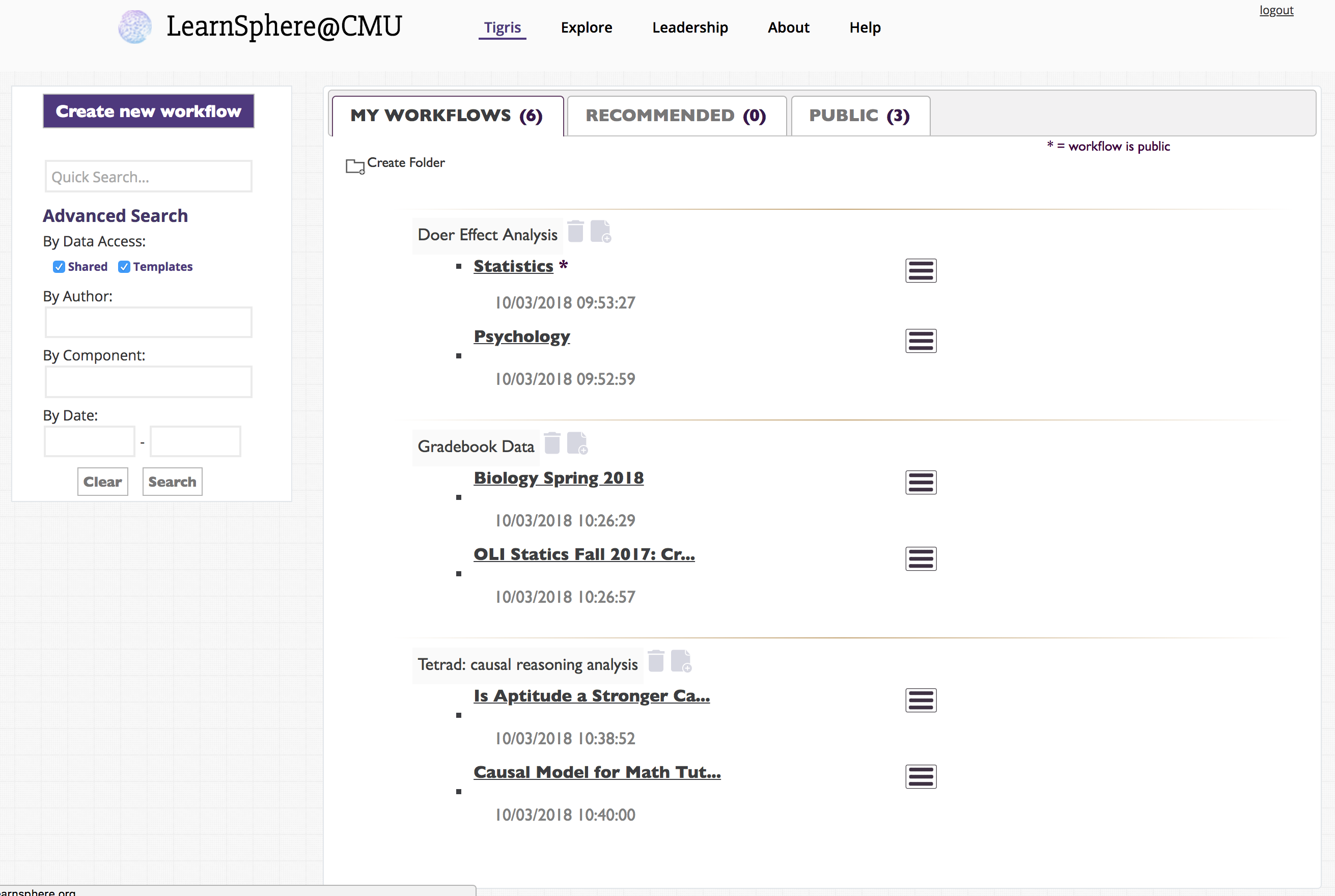The image size is (1335, 896).
Task: Open the menu for Is Aptitude a Stronger workflow
Action: coord(921,700)
